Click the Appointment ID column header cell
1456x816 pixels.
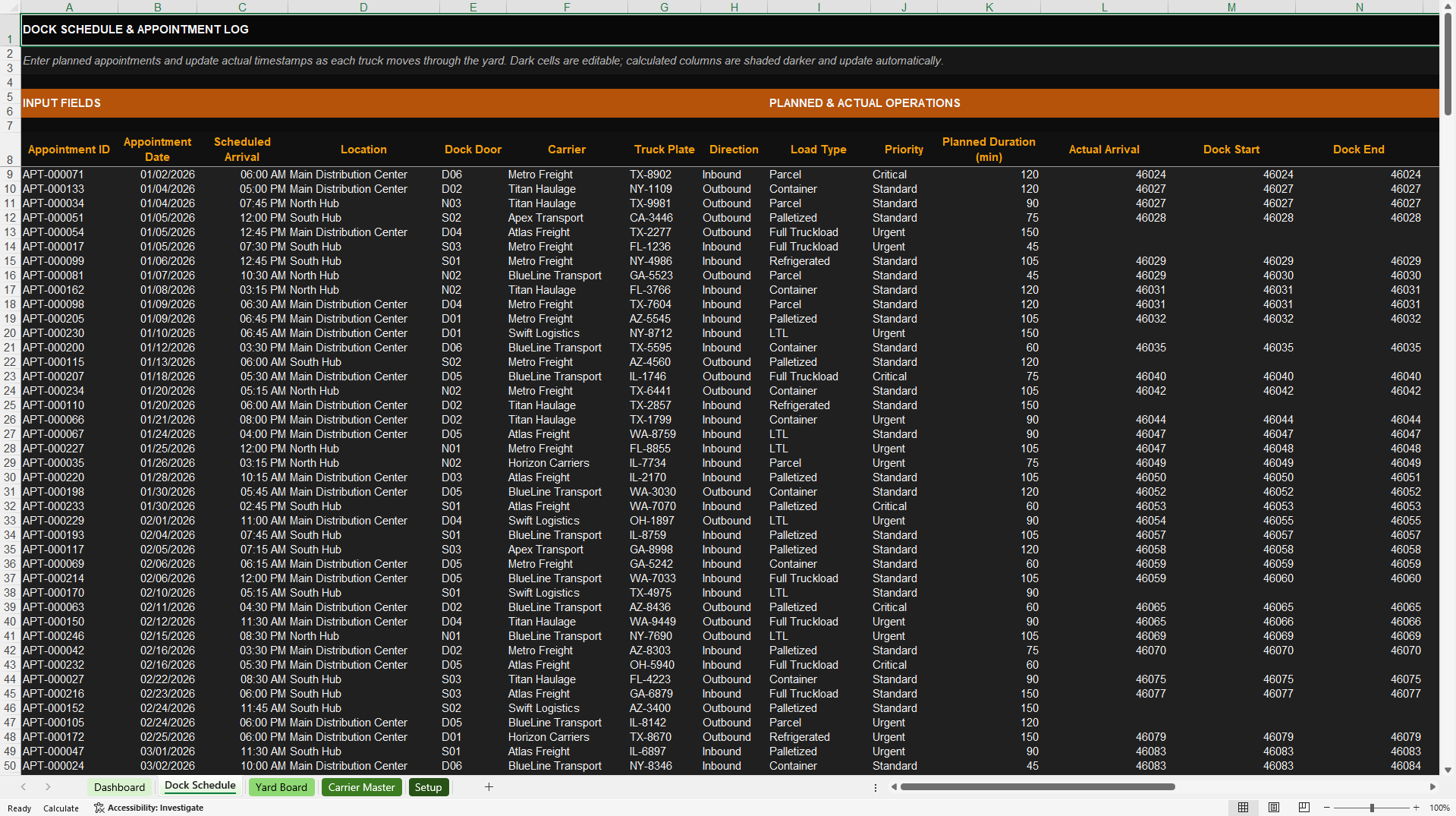click(69, 150)
